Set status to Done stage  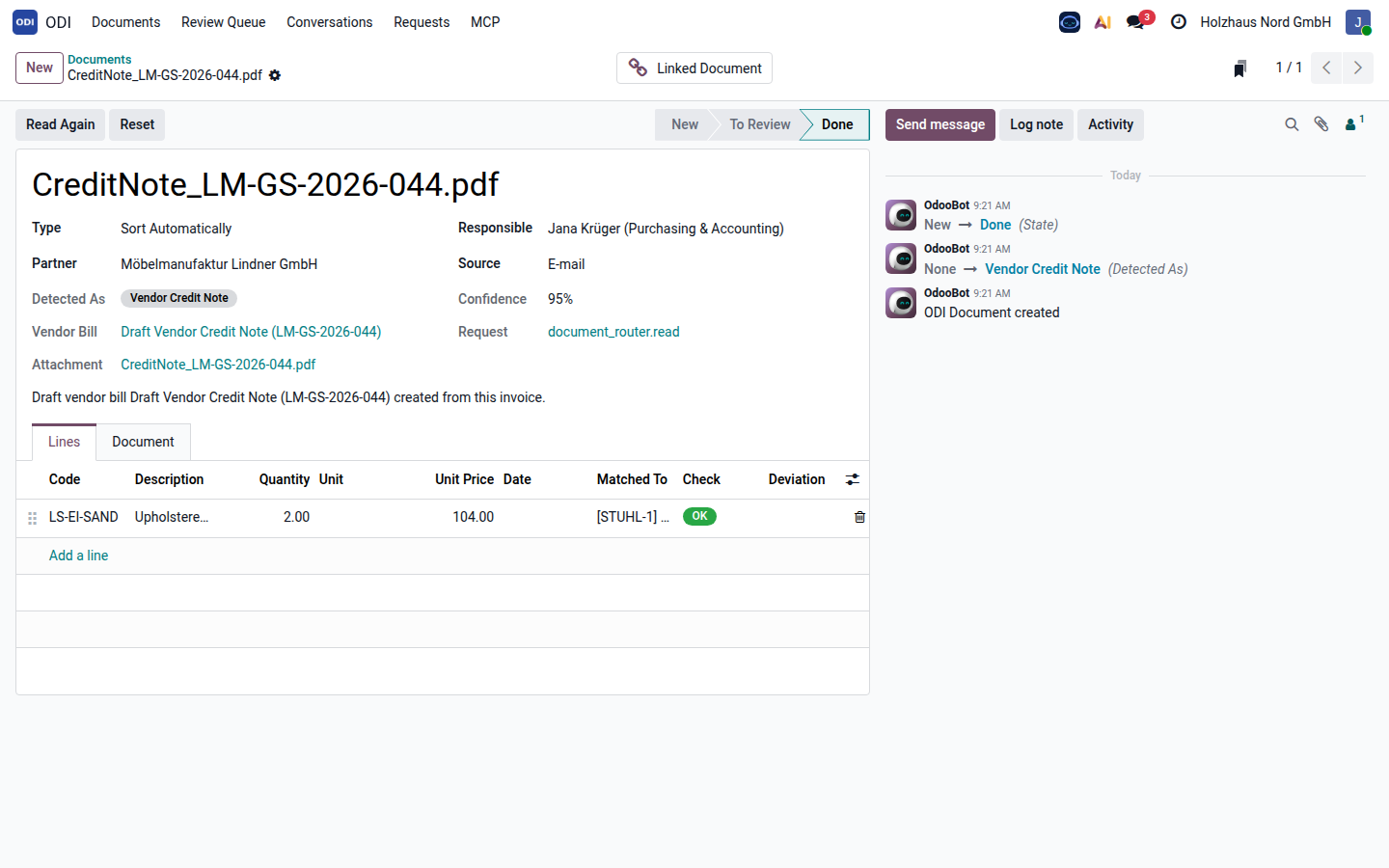836,124
